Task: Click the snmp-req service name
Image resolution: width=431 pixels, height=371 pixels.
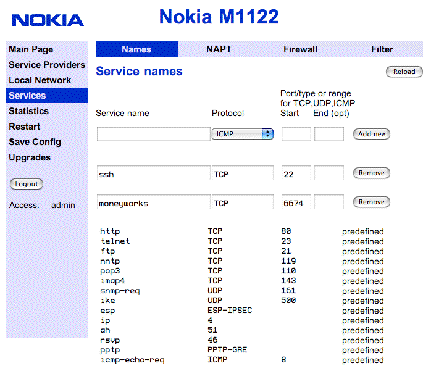Action: click(x=120, y=291)
